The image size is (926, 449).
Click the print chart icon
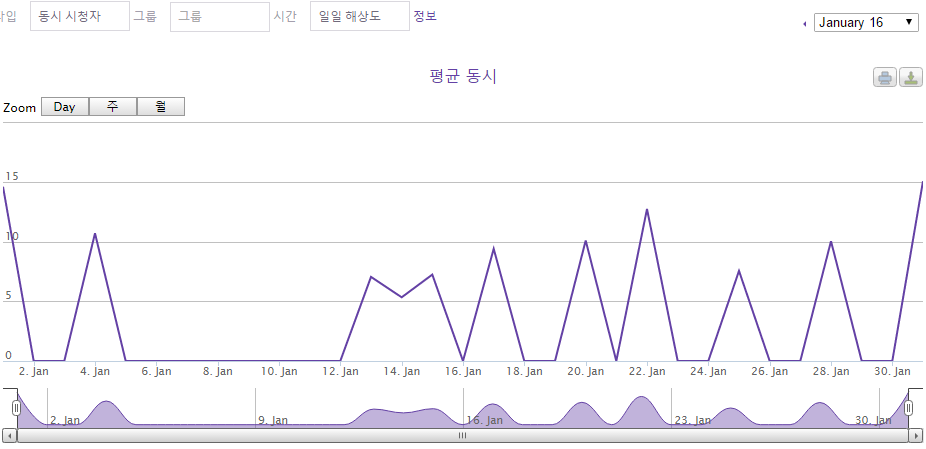(884, 78)
